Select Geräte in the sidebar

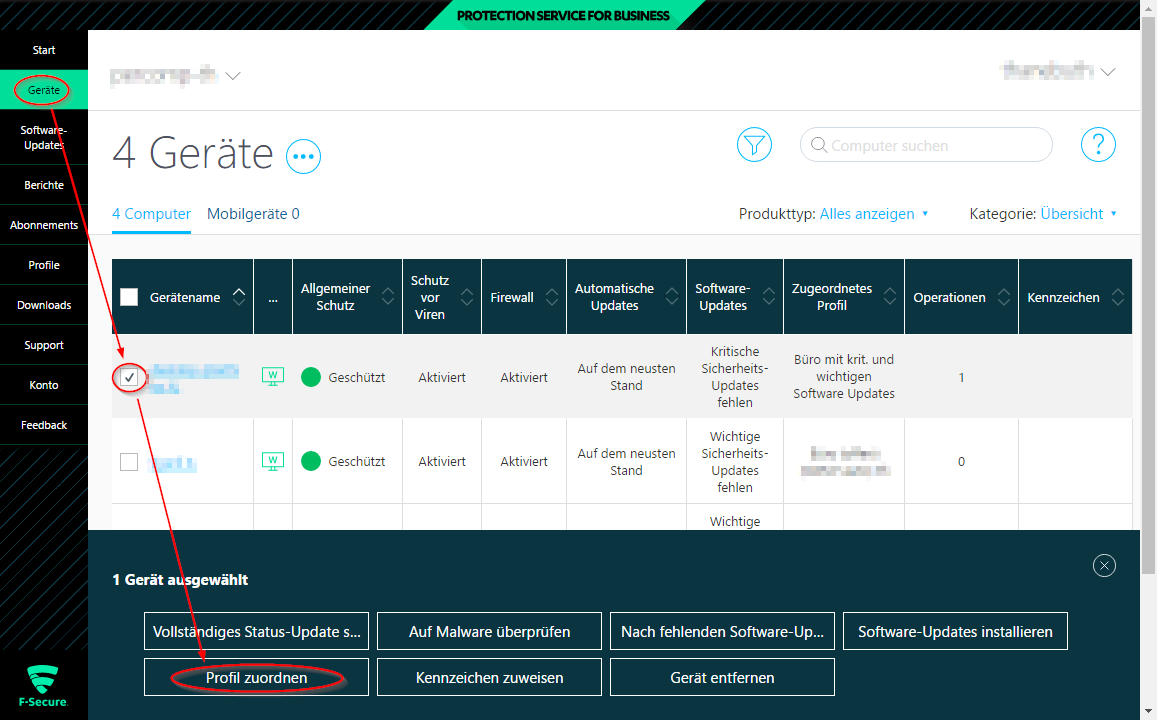44,90
